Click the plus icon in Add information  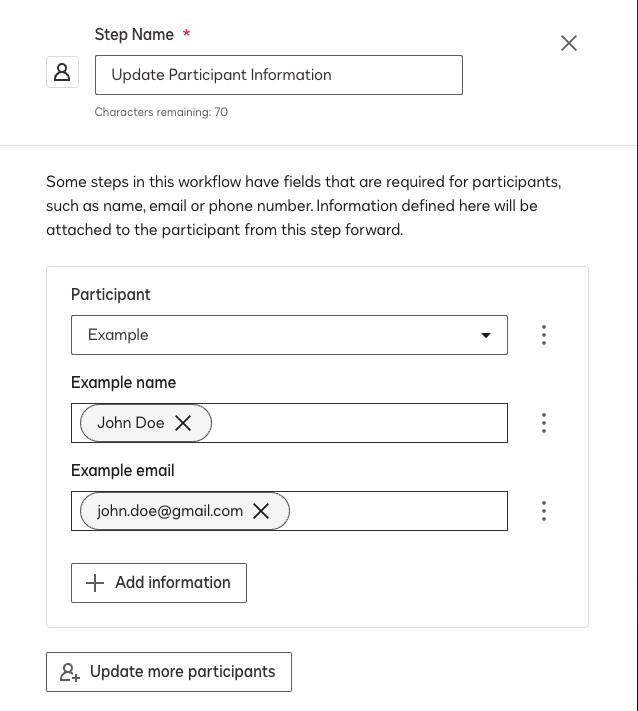coord(95,583)
